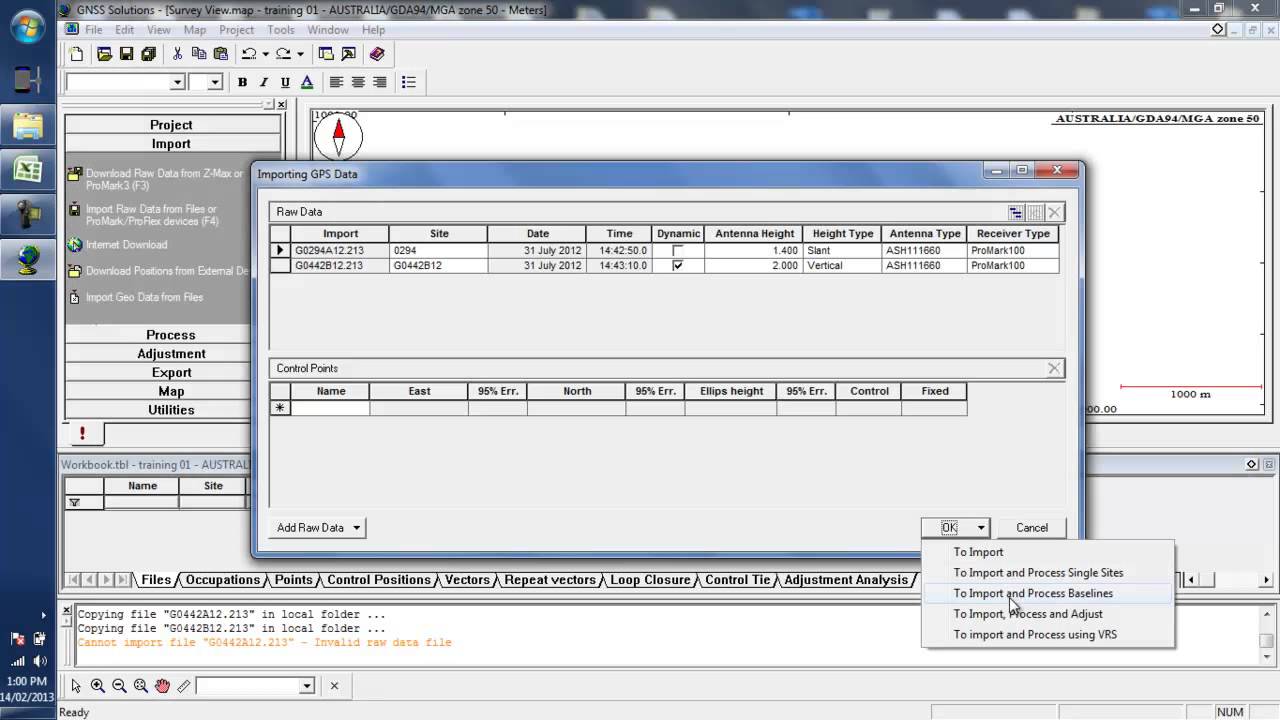Click the OK button
This screenshot has height=720, width=1280.
point(949,528)
